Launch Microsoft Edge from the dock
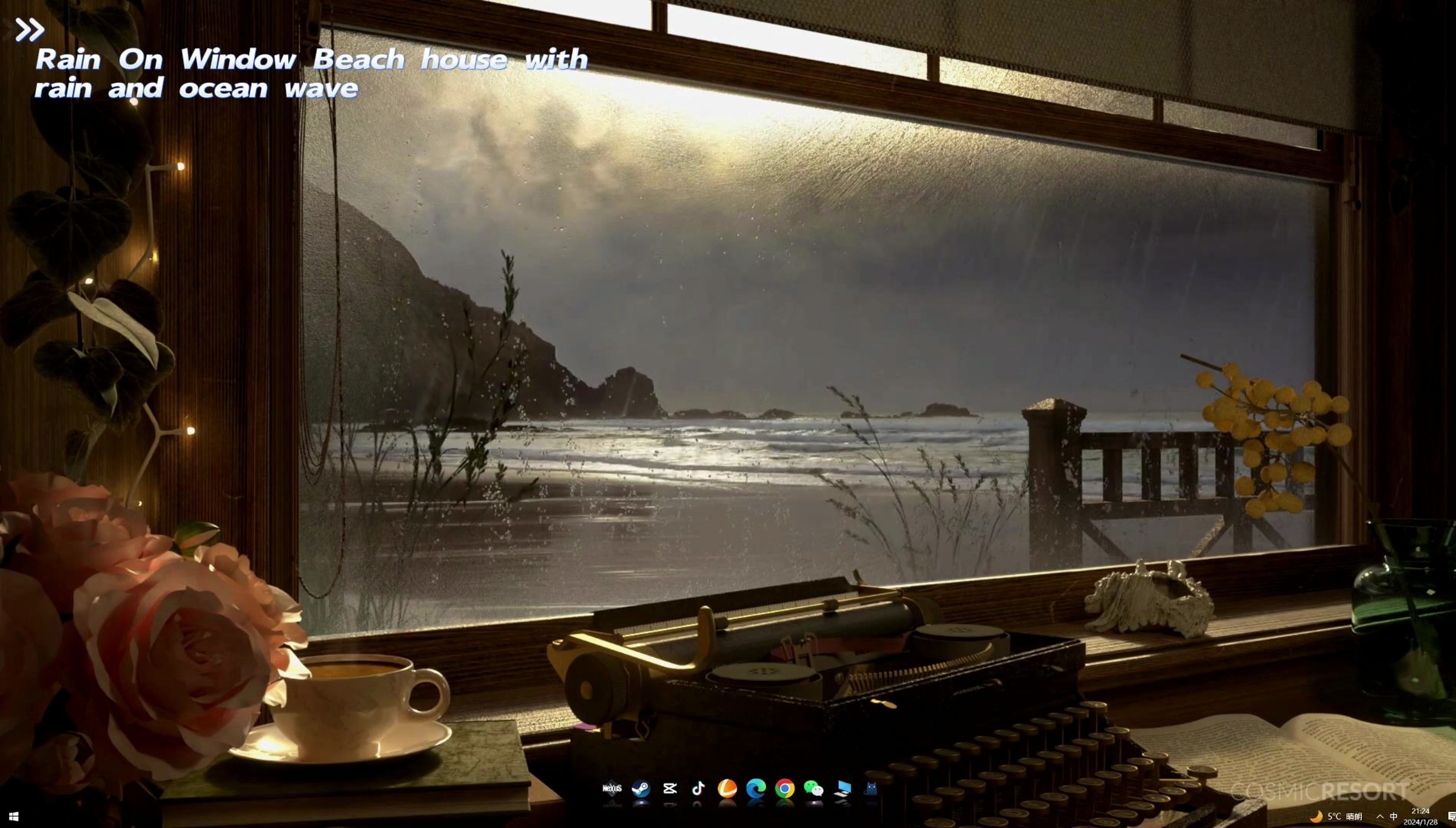 (x=756, y=788)
